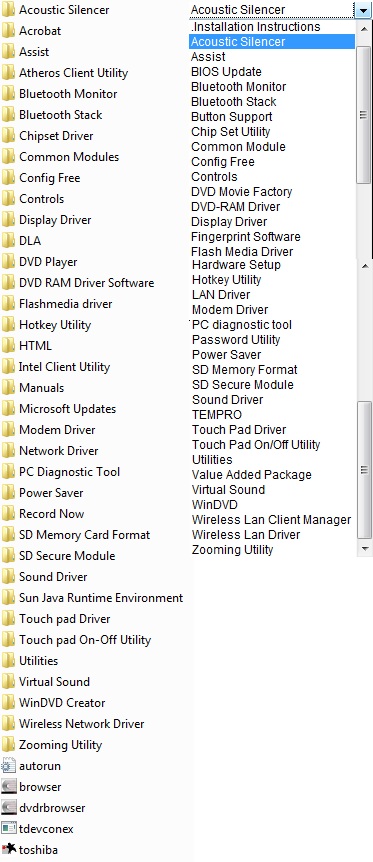Click the lower list's scroll-down arrow

(x=364, y=549)
